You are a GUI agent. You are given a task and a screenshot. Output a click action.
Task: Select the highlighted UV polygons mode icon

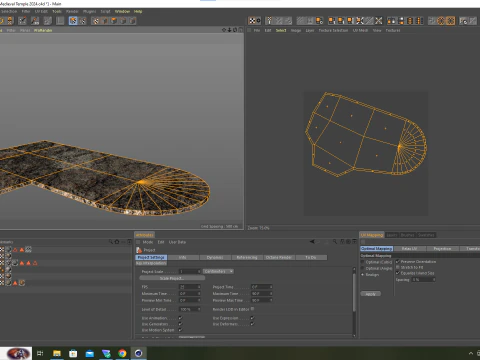(x=73, y=21)
